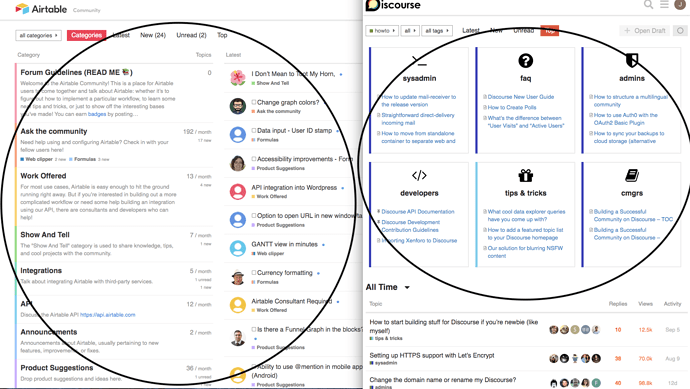Click the 'Formulas' subcategory tag under Ask the community
This screenshot has width=690, height=389.
(x=82, y=159)
